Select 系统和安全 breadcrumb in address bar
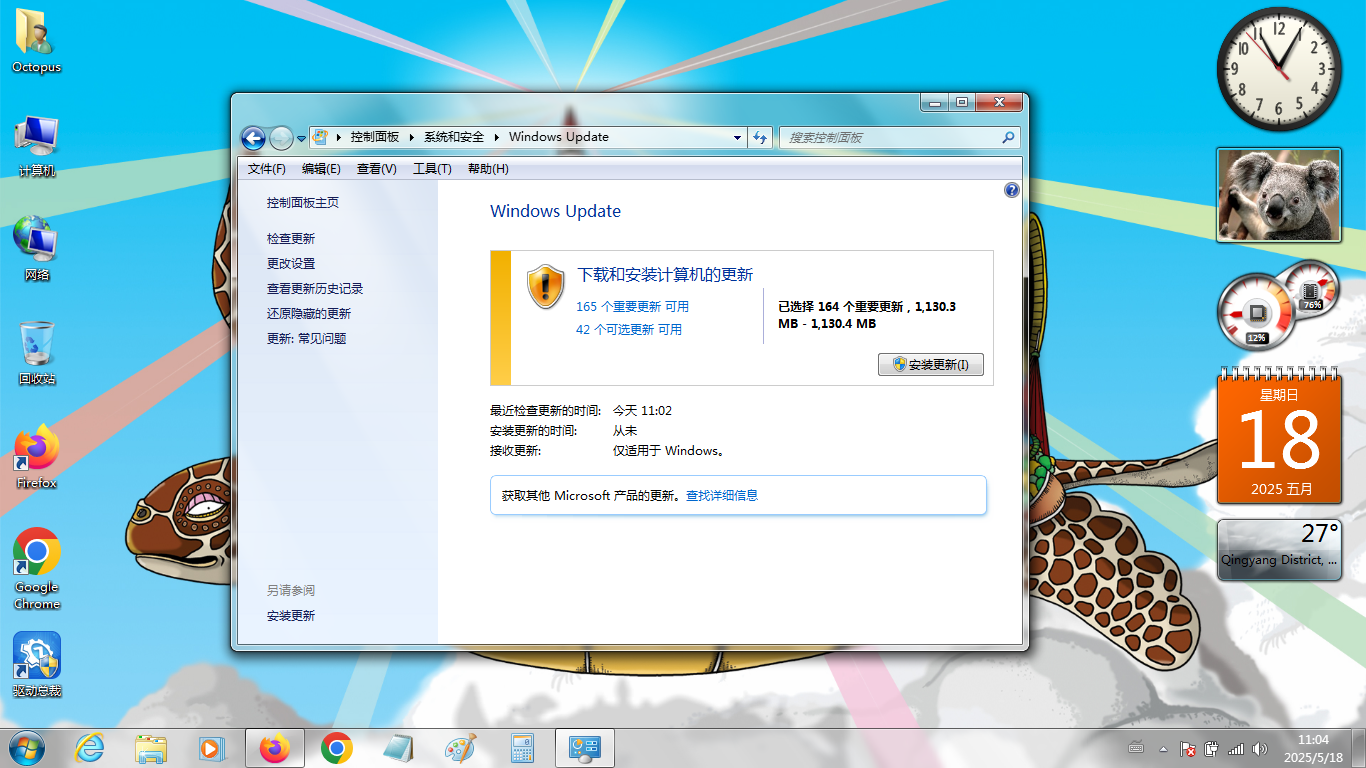This screenshot has width=1366, height=768. pyautogui.click(x=454, y=137)
